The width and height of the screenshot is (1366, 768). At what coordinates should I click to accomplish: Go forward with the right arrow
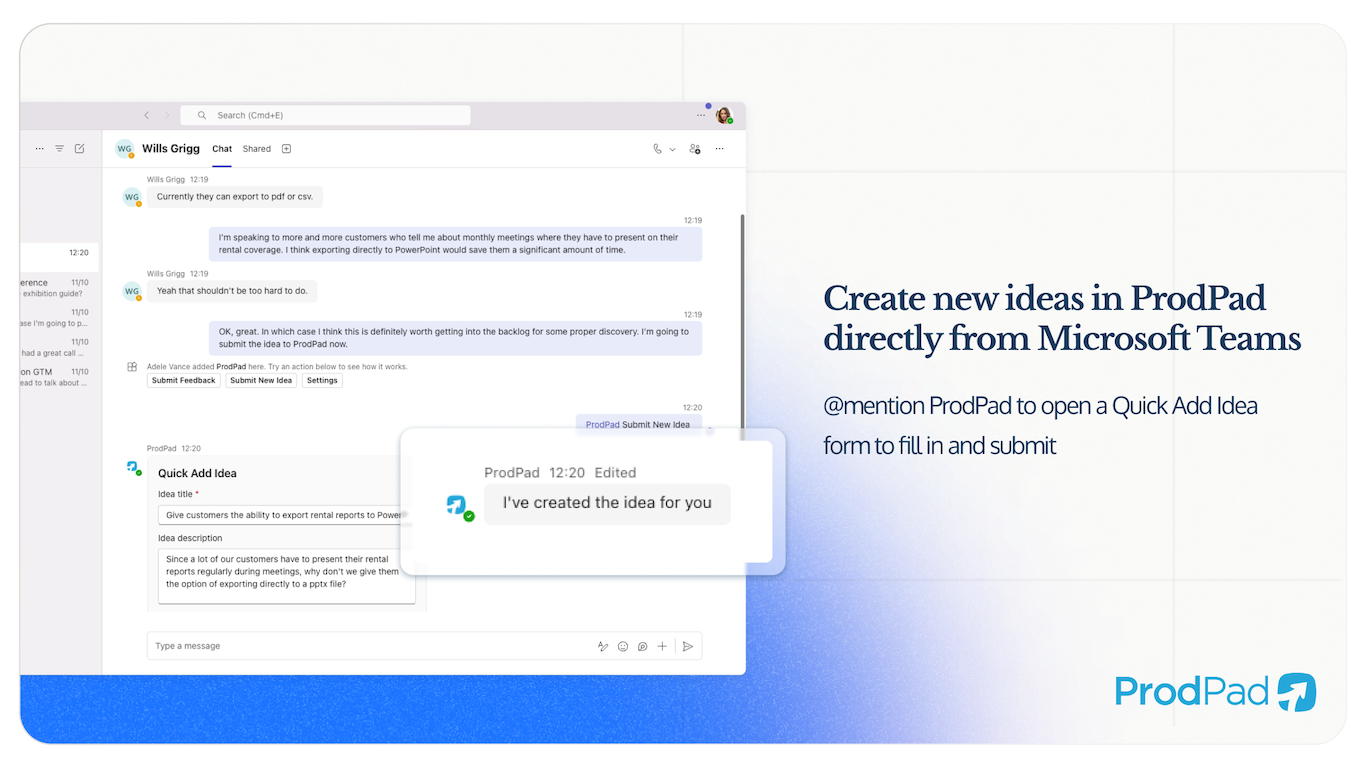167,115
